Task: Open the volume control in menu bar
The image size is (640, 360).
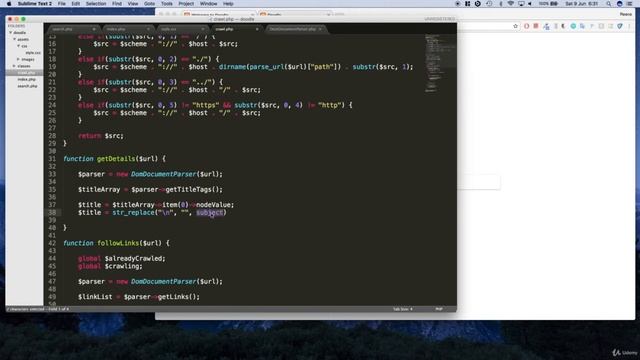Action: pyautogui.click(x=530, y=4)
